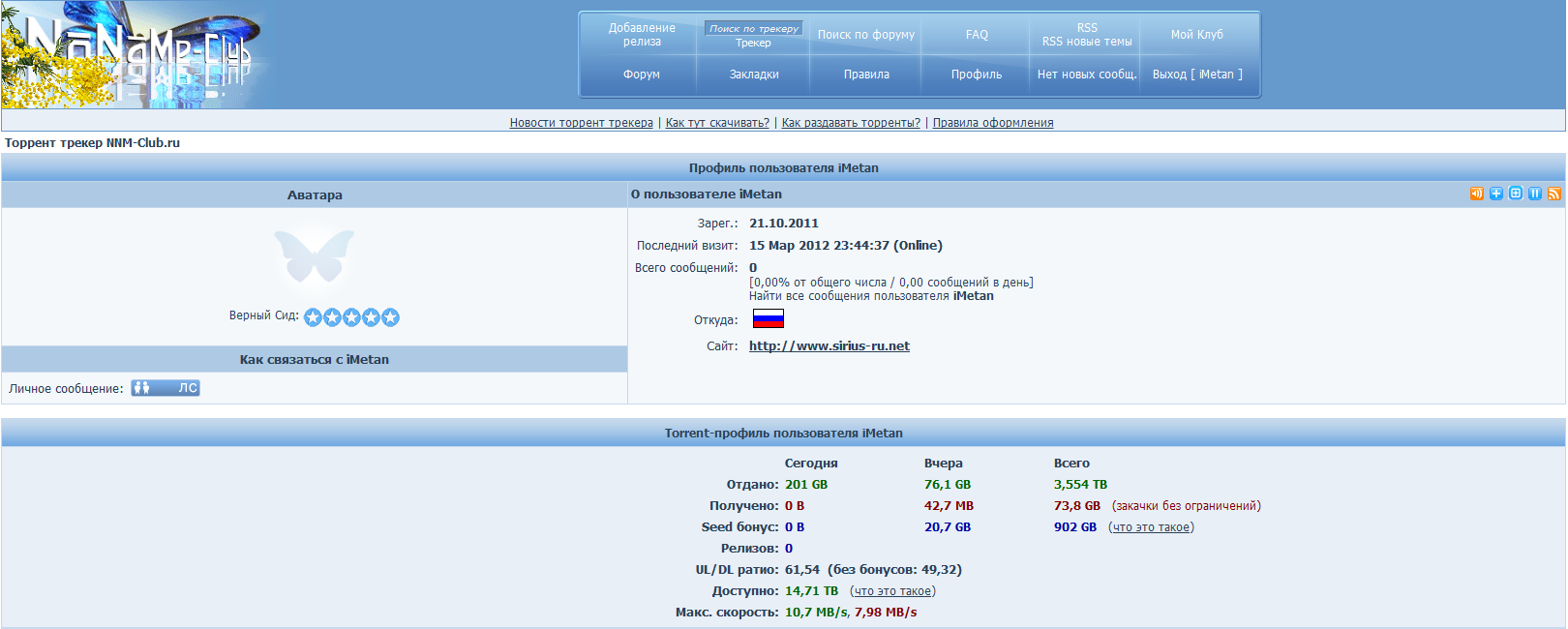Click the blue pause icon in profile header

click(x=1534, y=194)
